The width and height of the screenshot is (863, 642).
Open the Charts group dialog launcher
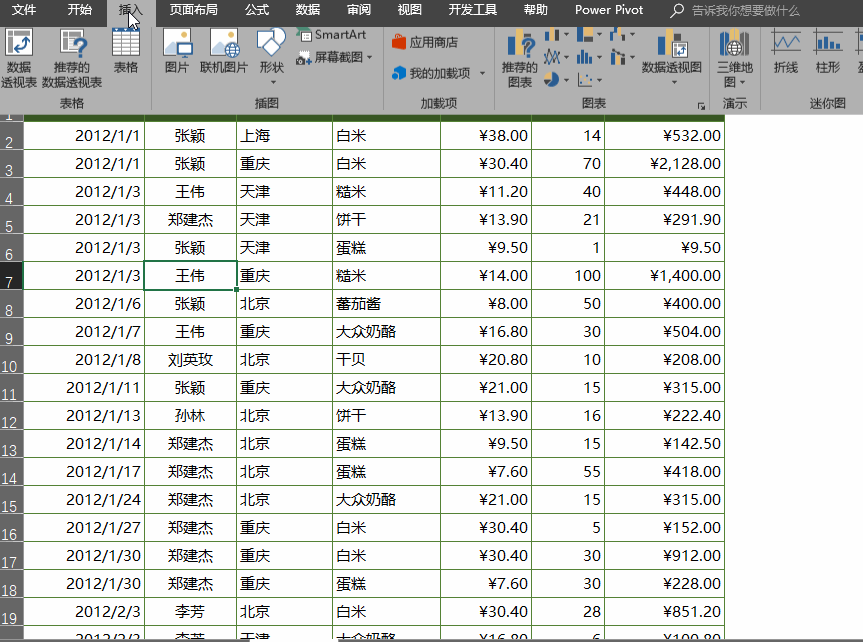[x=701, y=106]
